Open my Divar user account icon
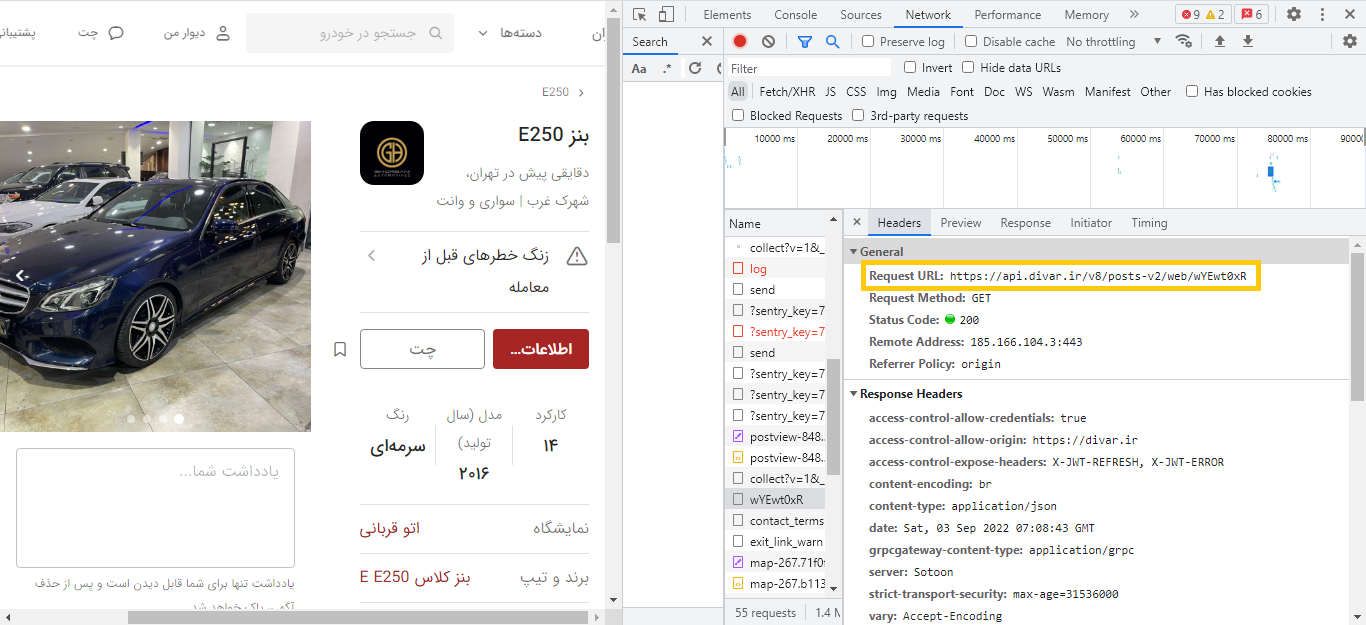Viewport: 1366px width, 625px height. tap(222, 33)
